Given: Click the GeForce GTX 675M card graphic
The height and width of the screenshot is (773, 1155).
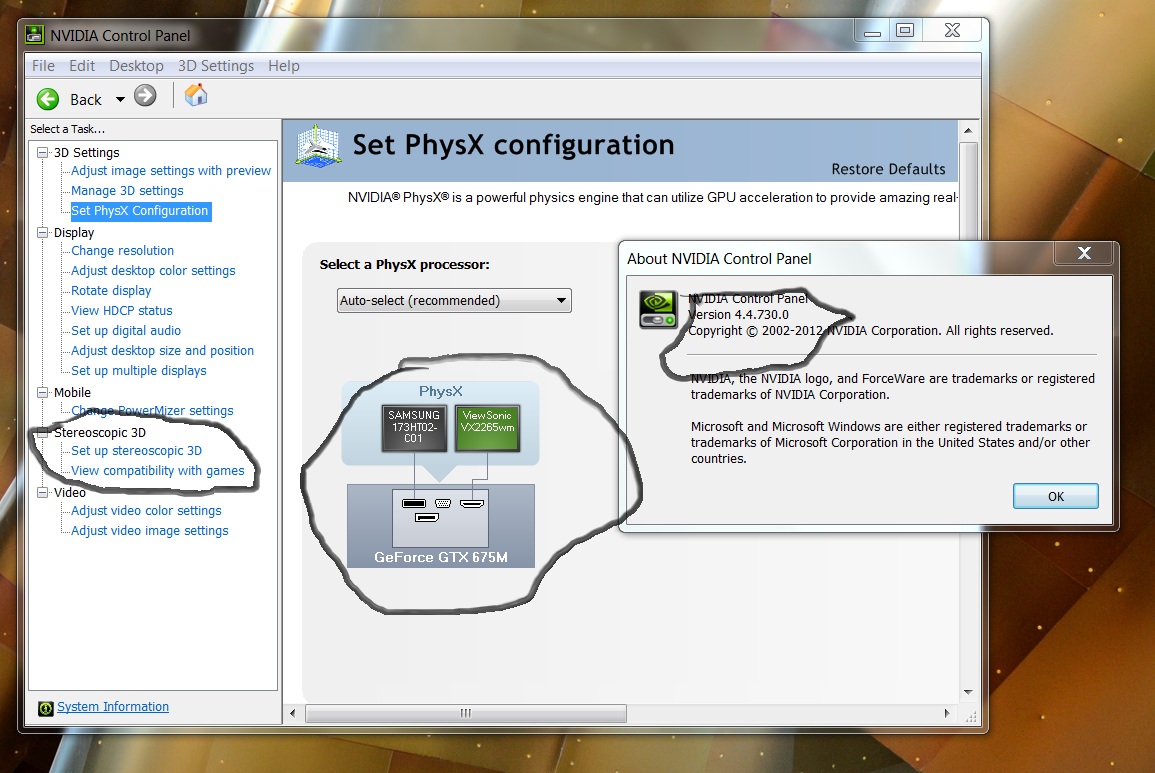Looking at the screenshot, I should (x=440, y=525).
